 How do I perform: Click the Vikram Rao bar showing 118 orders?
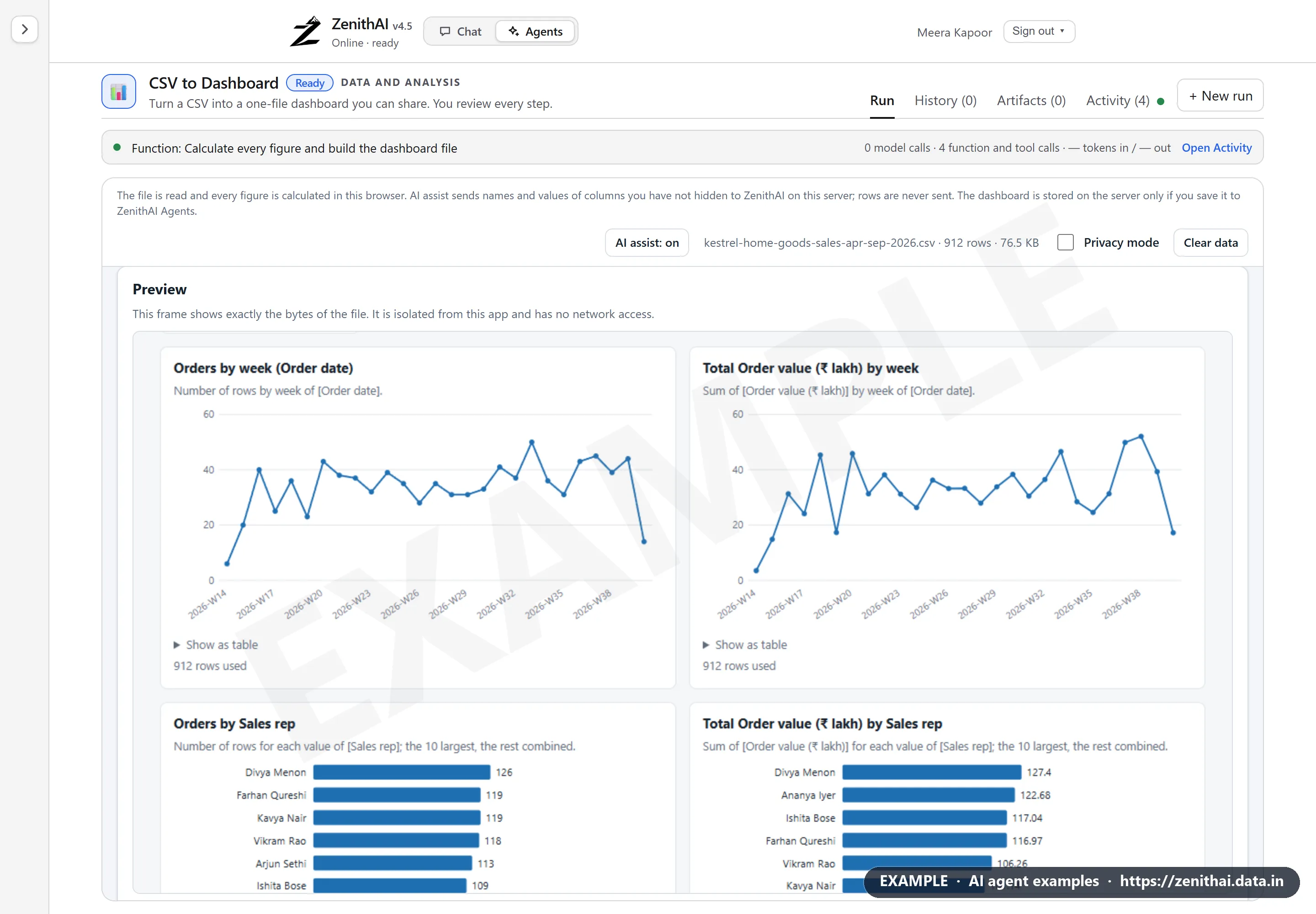pyautogui.click(x=396, y=841)
